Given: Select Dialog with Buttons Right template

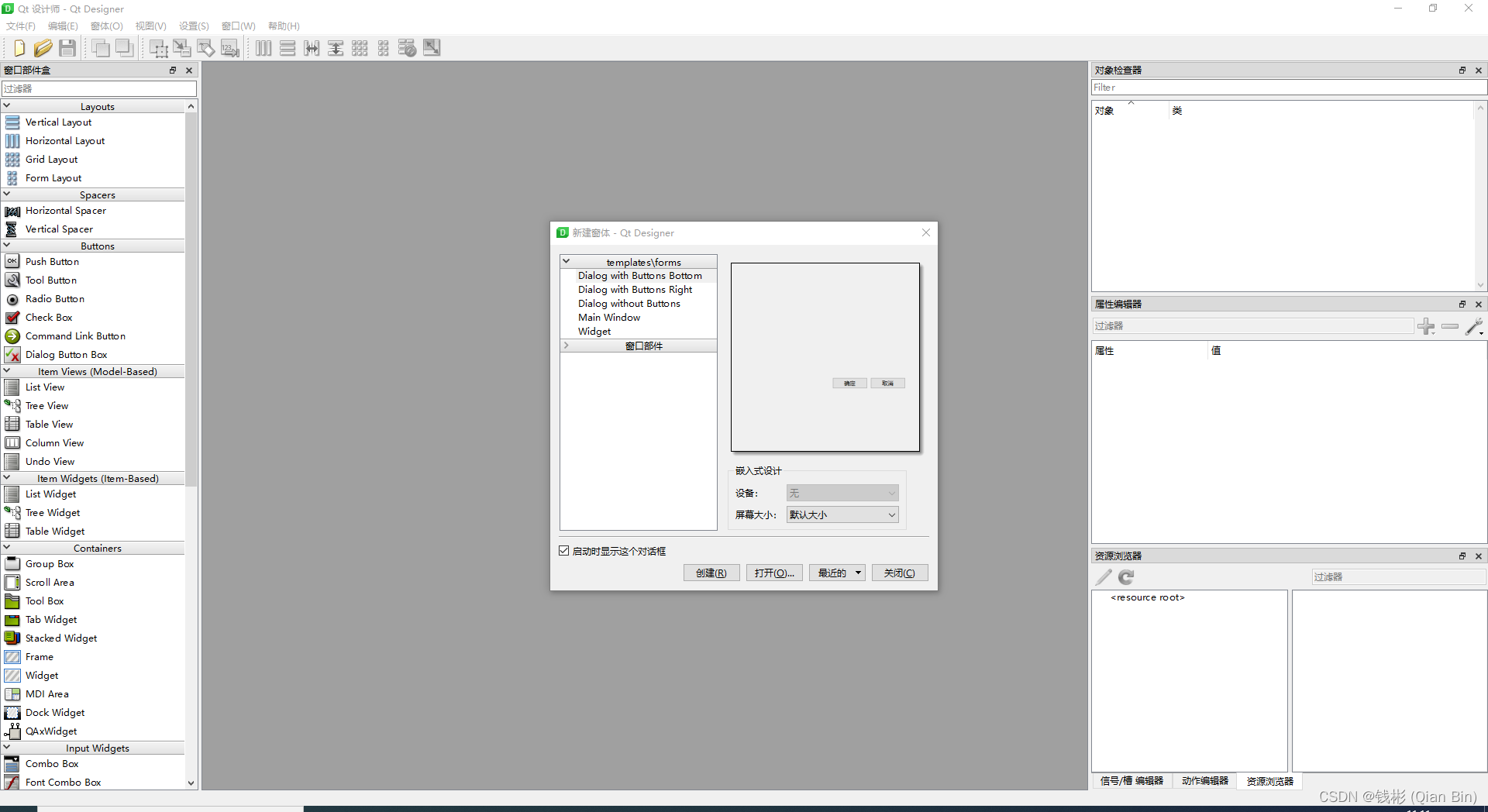Looking at the screenshot, I should pyautogui.click(x=635, y=290).
